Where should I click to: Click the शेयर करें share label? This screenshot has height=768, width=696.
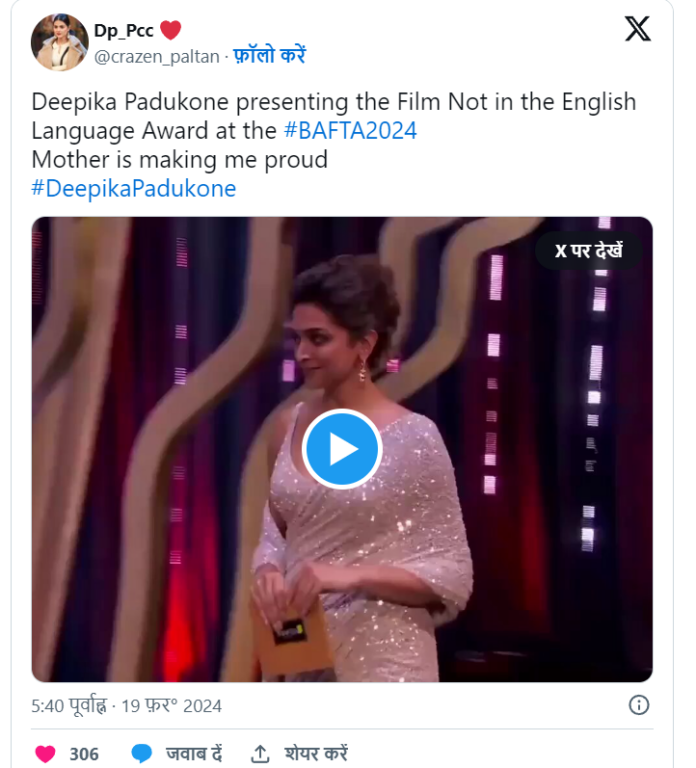315,754
